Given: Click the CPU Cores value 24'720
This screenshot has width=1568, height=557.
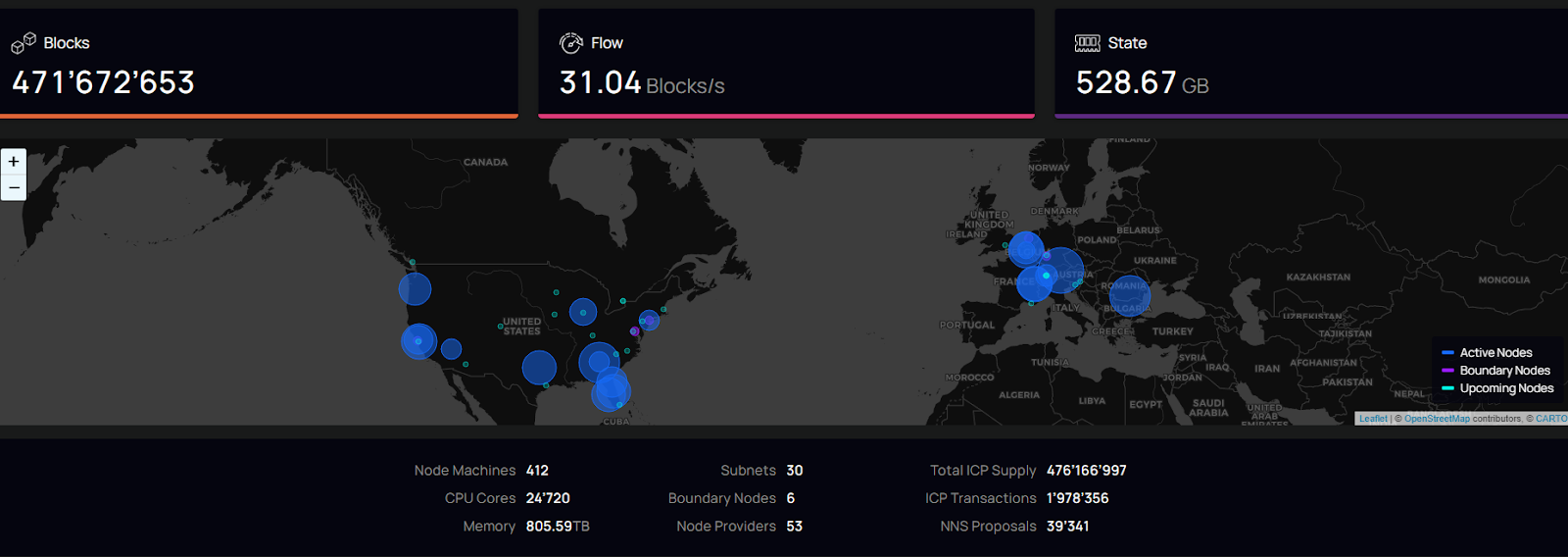Looking at the screenshot, I should click(x=548, y=498).
